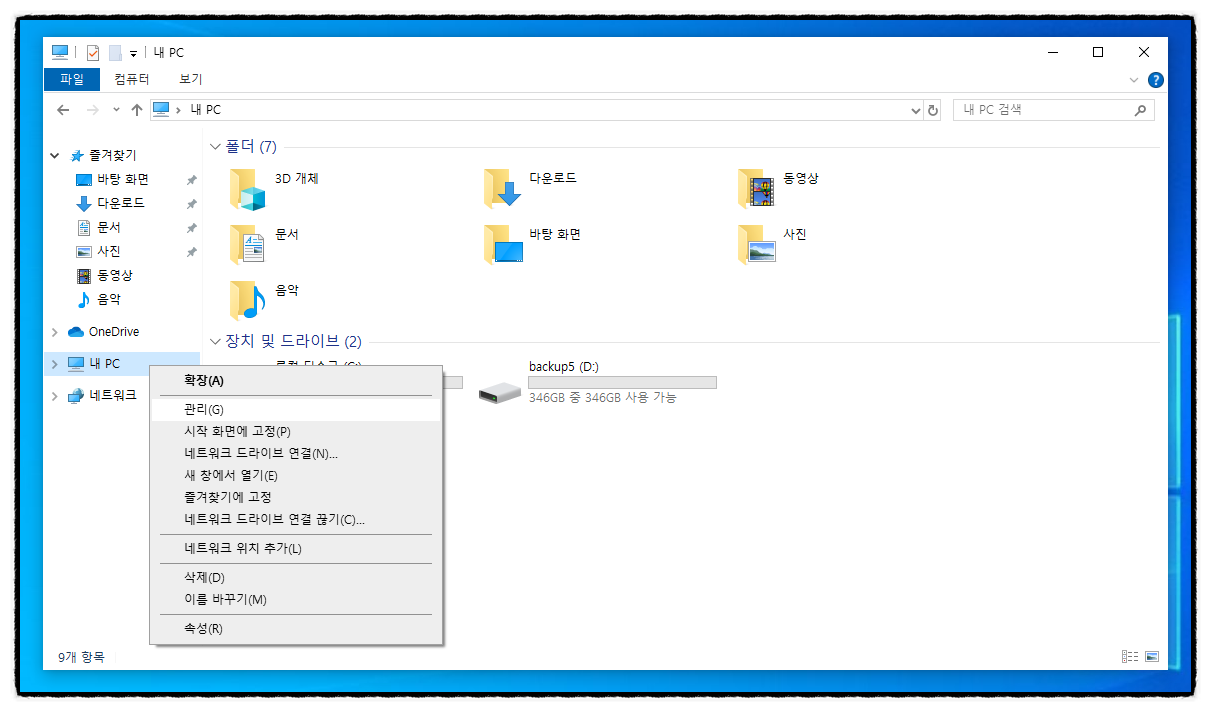1211x712 pixels.
Task: Choose 삭제(D) in the context menu
Action: pos(296,577)
